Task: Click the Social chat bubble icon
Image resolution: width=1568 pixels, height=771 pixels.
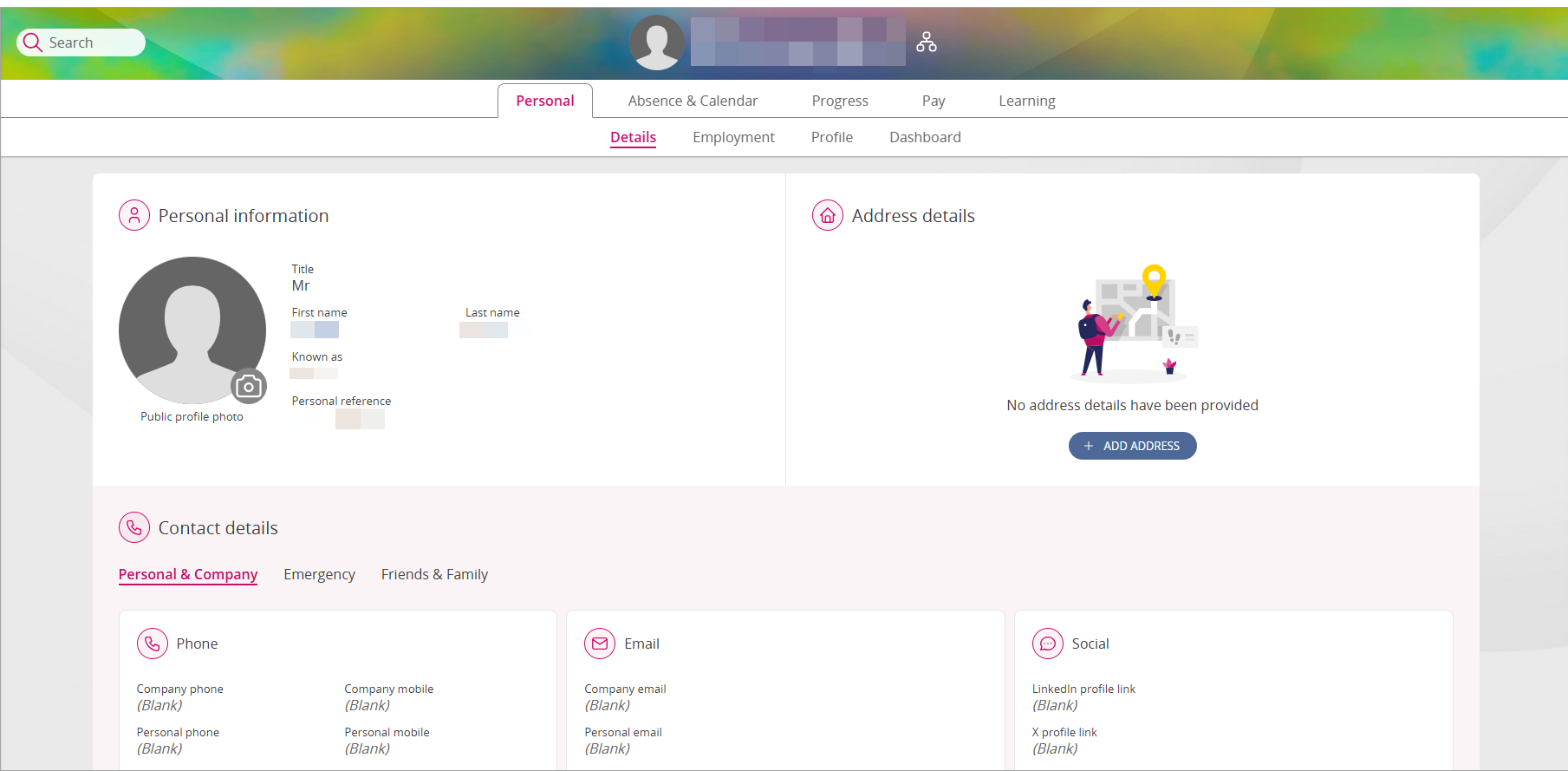Action: (x=1047, y=644)
